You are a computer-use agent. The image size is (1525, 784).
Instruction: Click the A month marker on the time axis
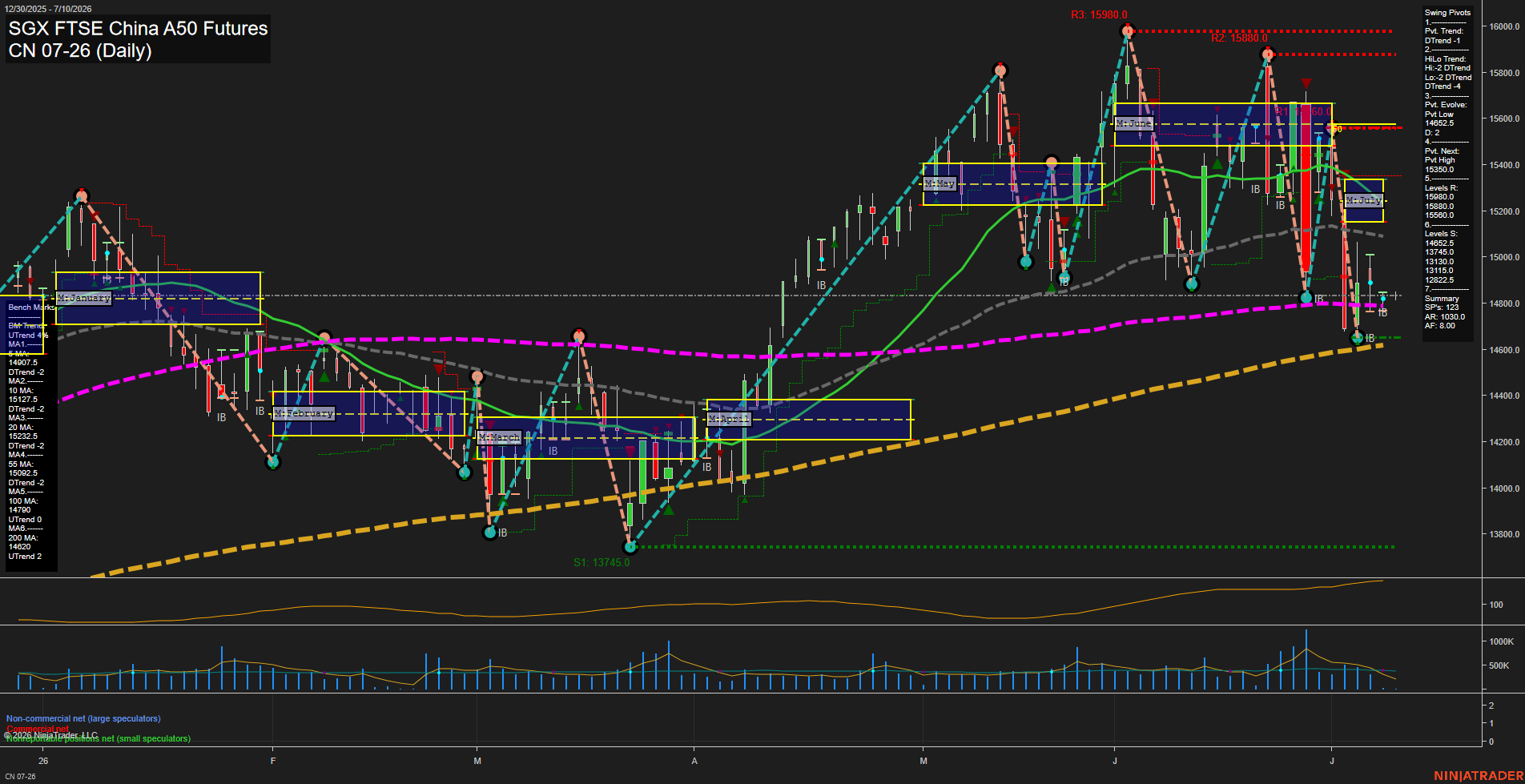(x=694, y=761)
